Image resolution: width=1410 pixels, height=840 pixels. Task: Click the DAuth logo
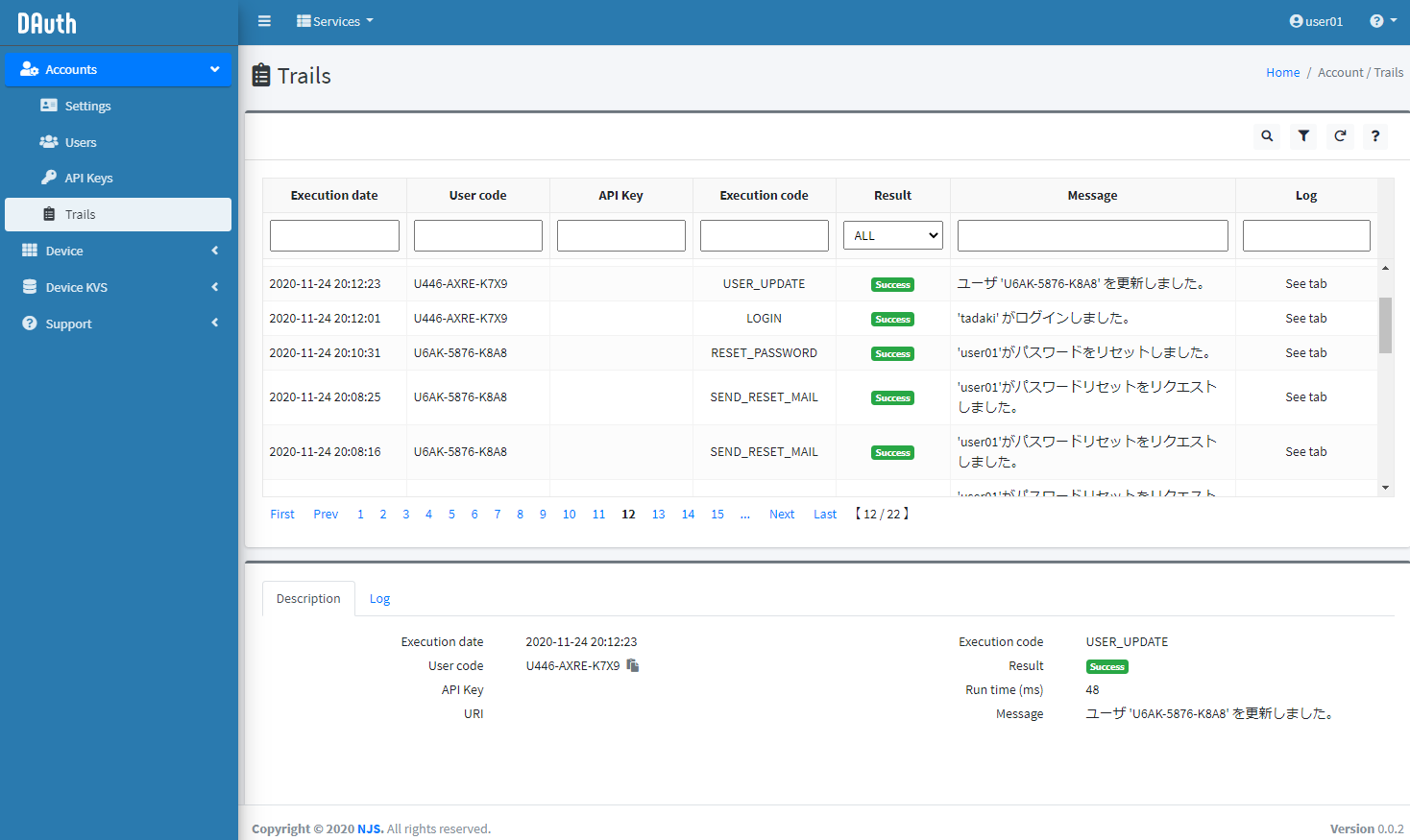[x=47, y=23]
